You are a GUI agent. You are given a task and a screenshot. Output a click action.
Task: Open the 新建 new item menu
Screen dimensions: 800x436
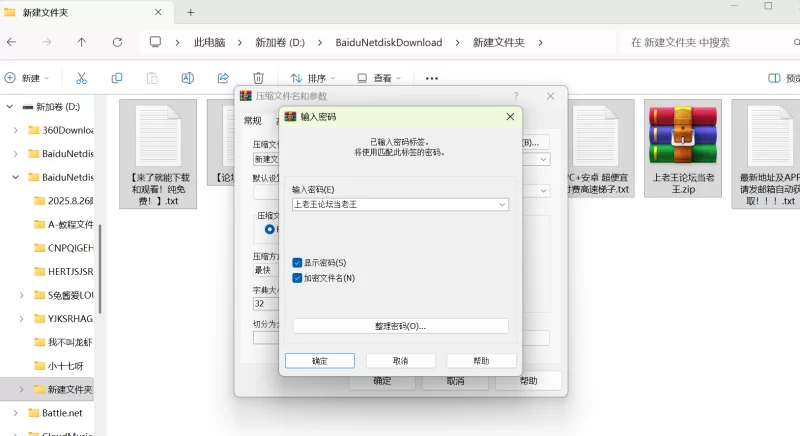27,78
